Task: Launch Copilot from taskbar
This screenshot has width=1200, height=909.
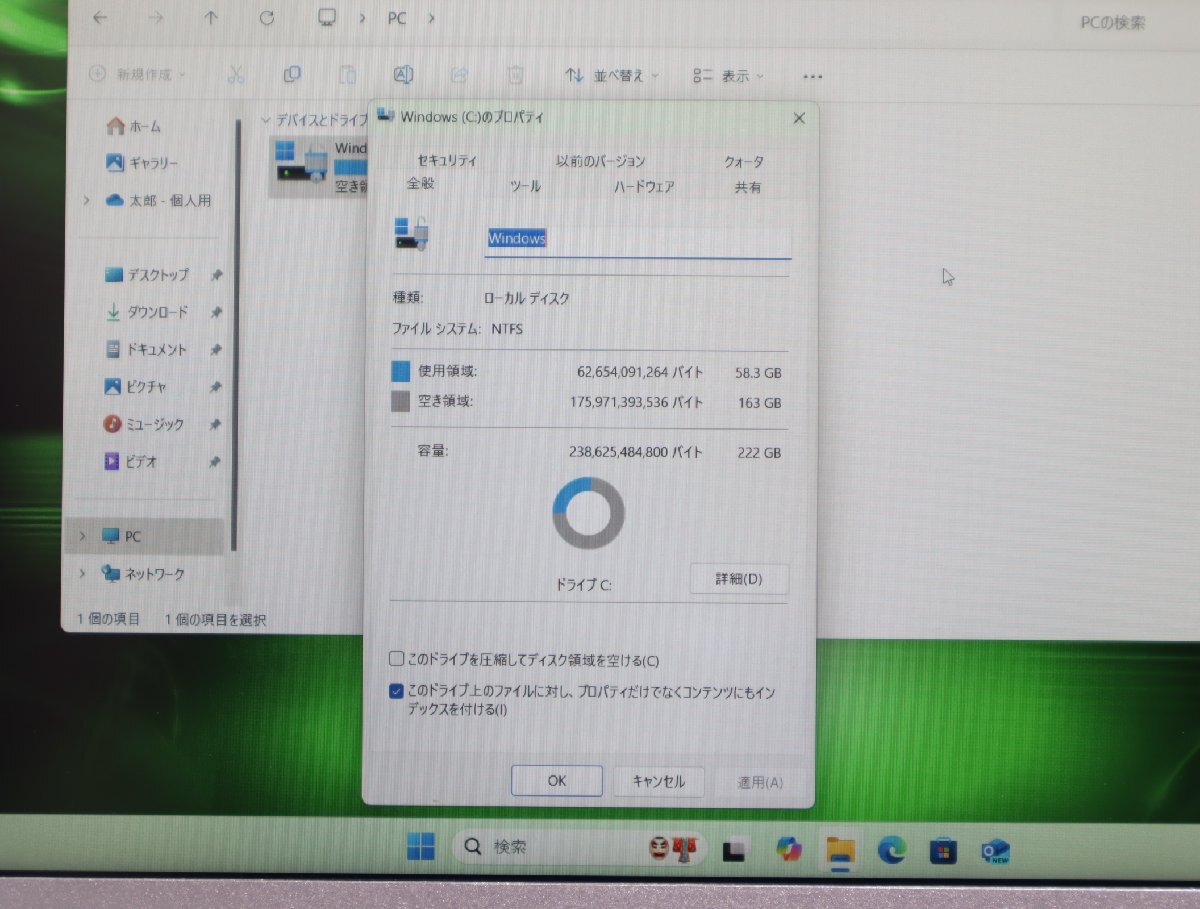Action: pyautogui.click(x=789, y=849)
